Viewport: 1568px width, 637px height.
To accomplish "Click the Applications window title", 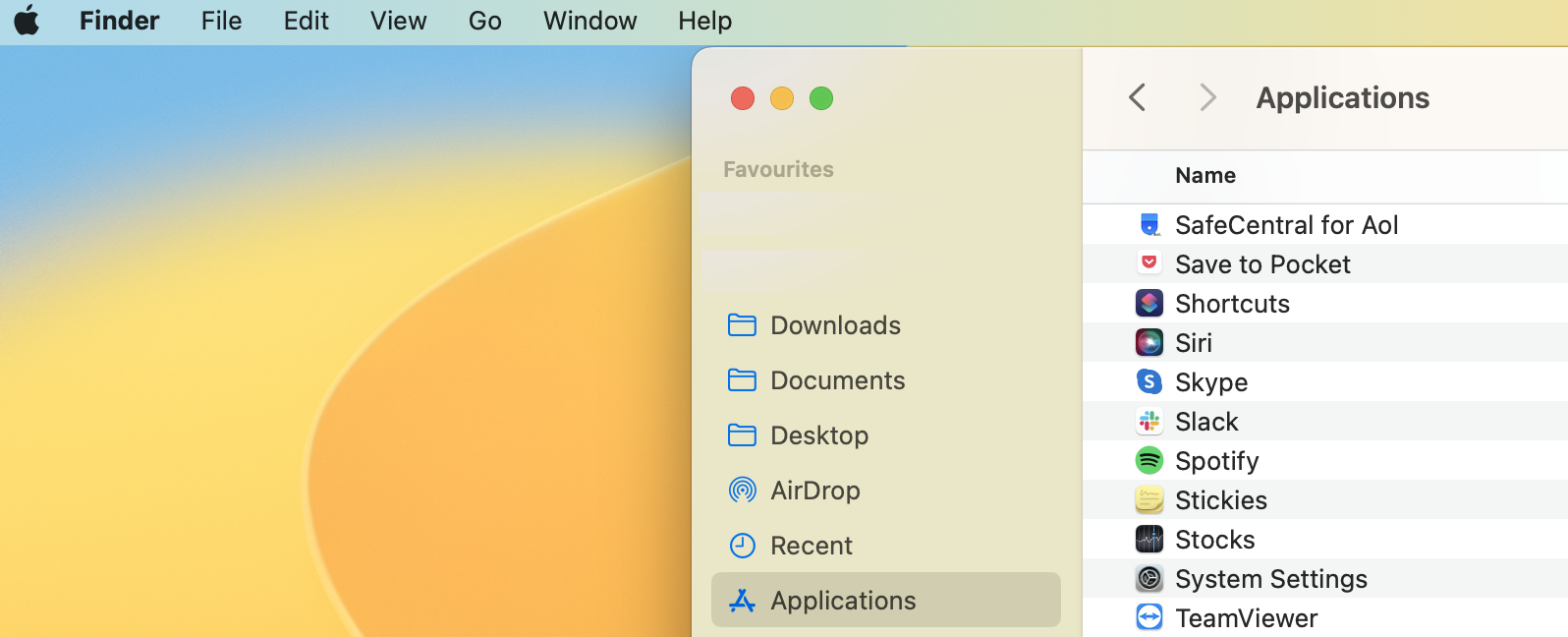I will click(1342, 97).
